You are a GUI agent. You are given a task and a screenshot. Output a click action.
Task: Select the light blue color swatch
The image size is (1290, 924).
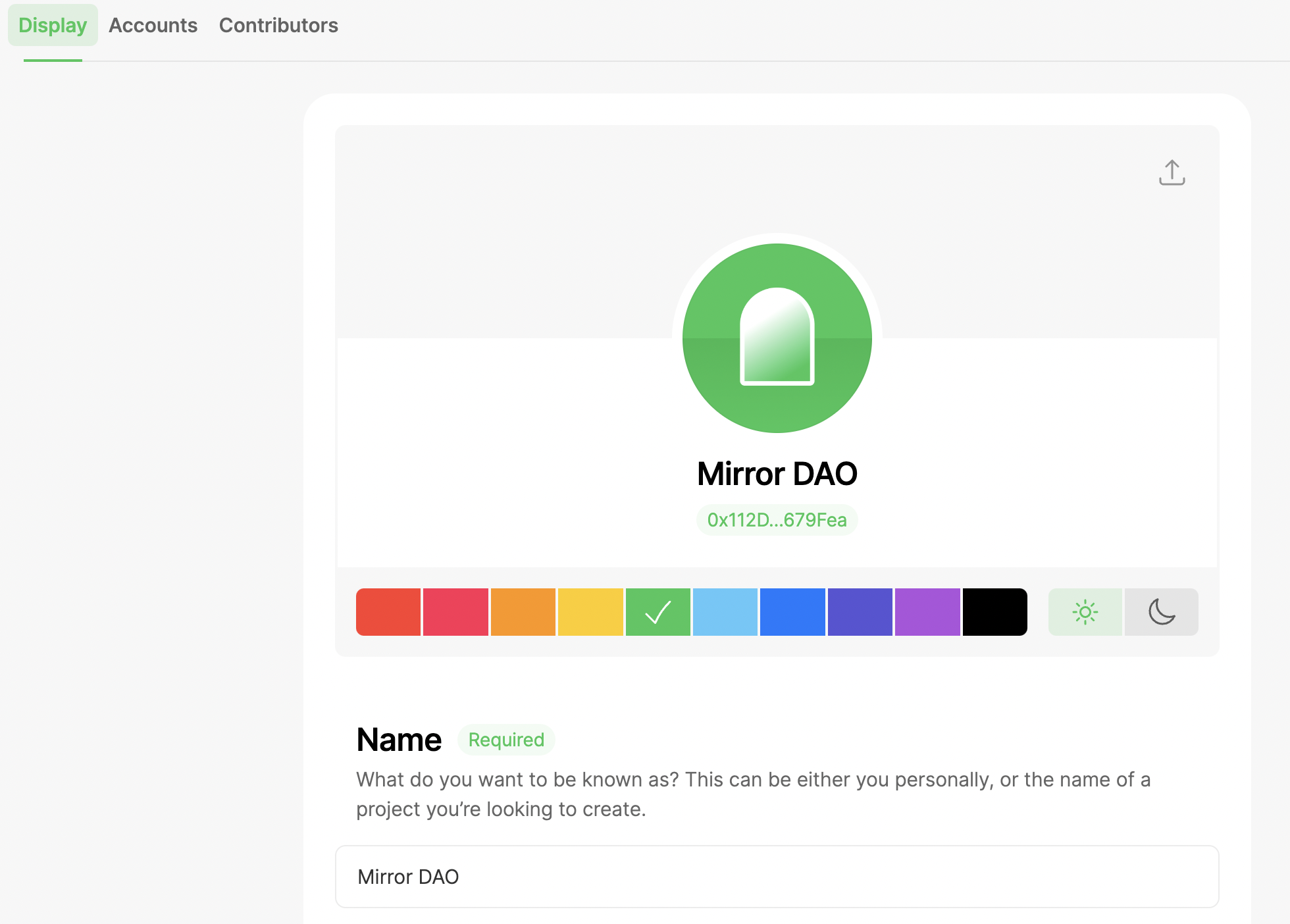coord(725,612)
